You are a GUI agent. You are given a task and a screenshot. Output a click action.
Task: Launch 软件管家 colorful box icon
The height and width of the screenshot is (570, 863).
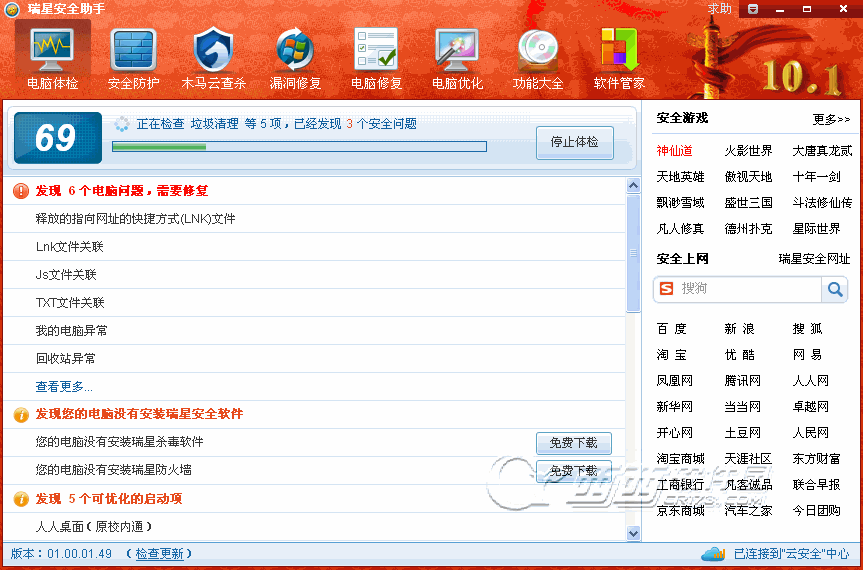619,50
